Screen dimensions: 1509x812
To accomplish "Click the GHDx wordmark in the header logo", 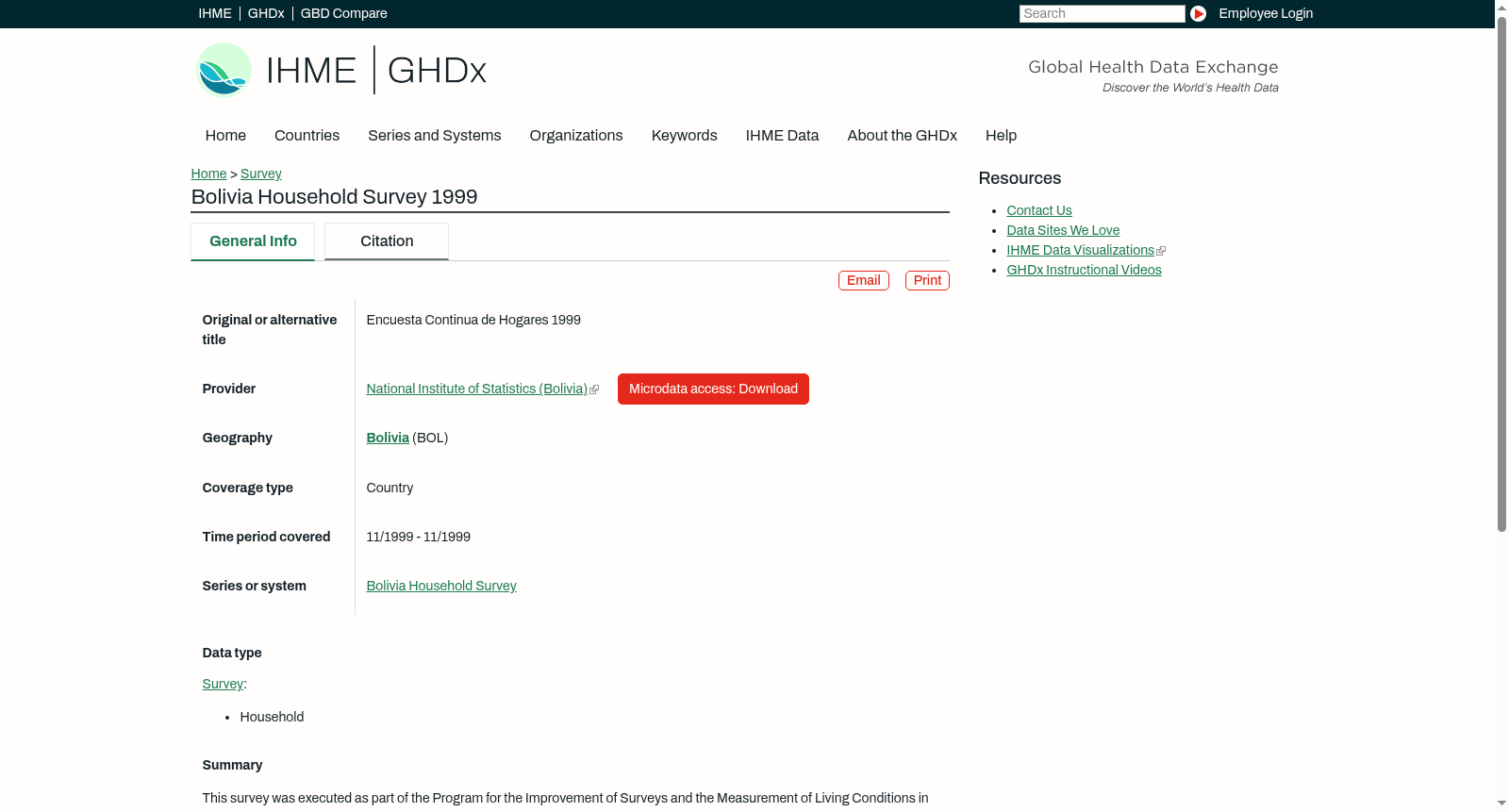I will 437,71.
